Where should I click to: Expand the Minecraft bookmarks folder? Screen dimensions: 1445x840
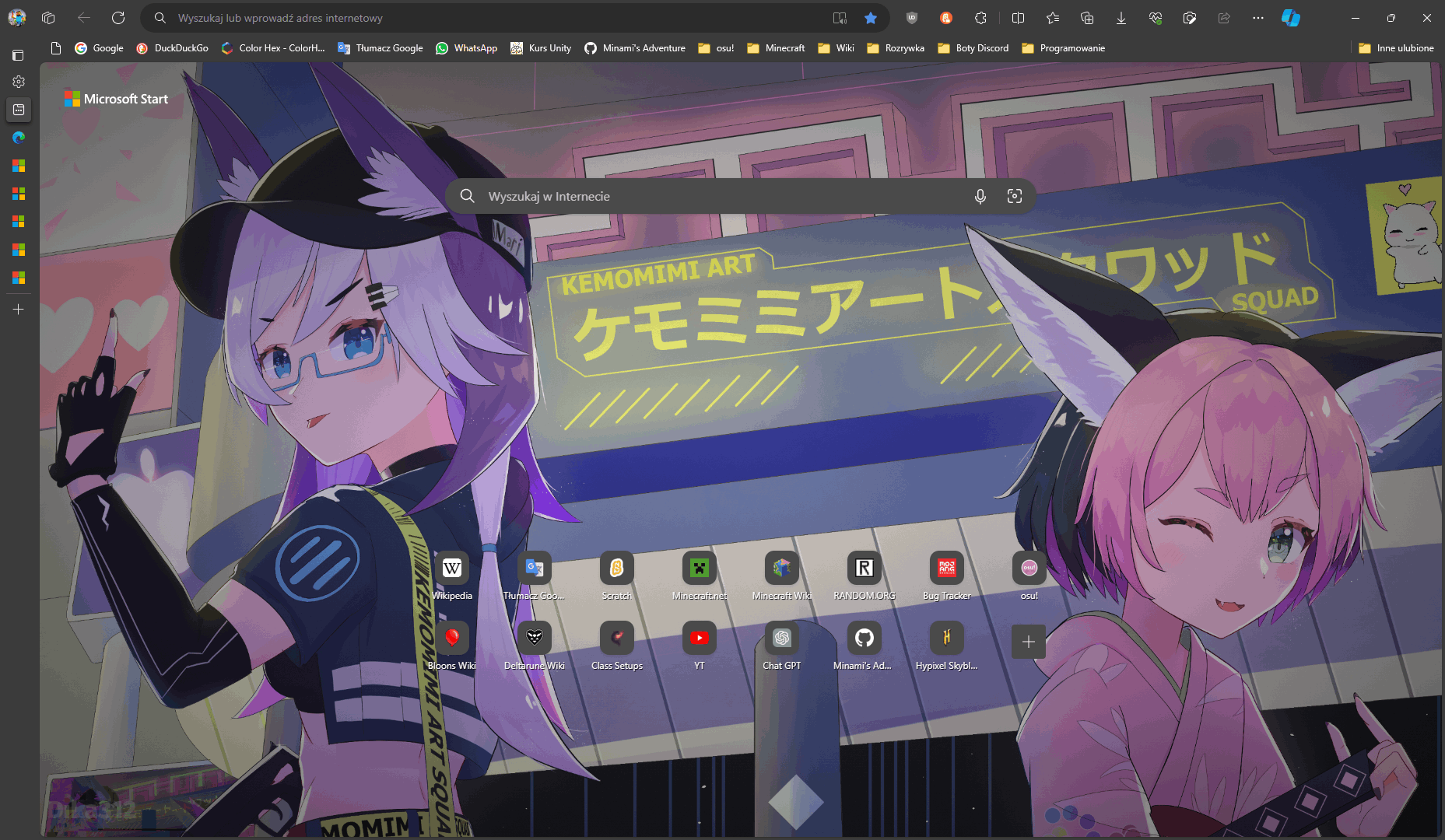[776, 48]
